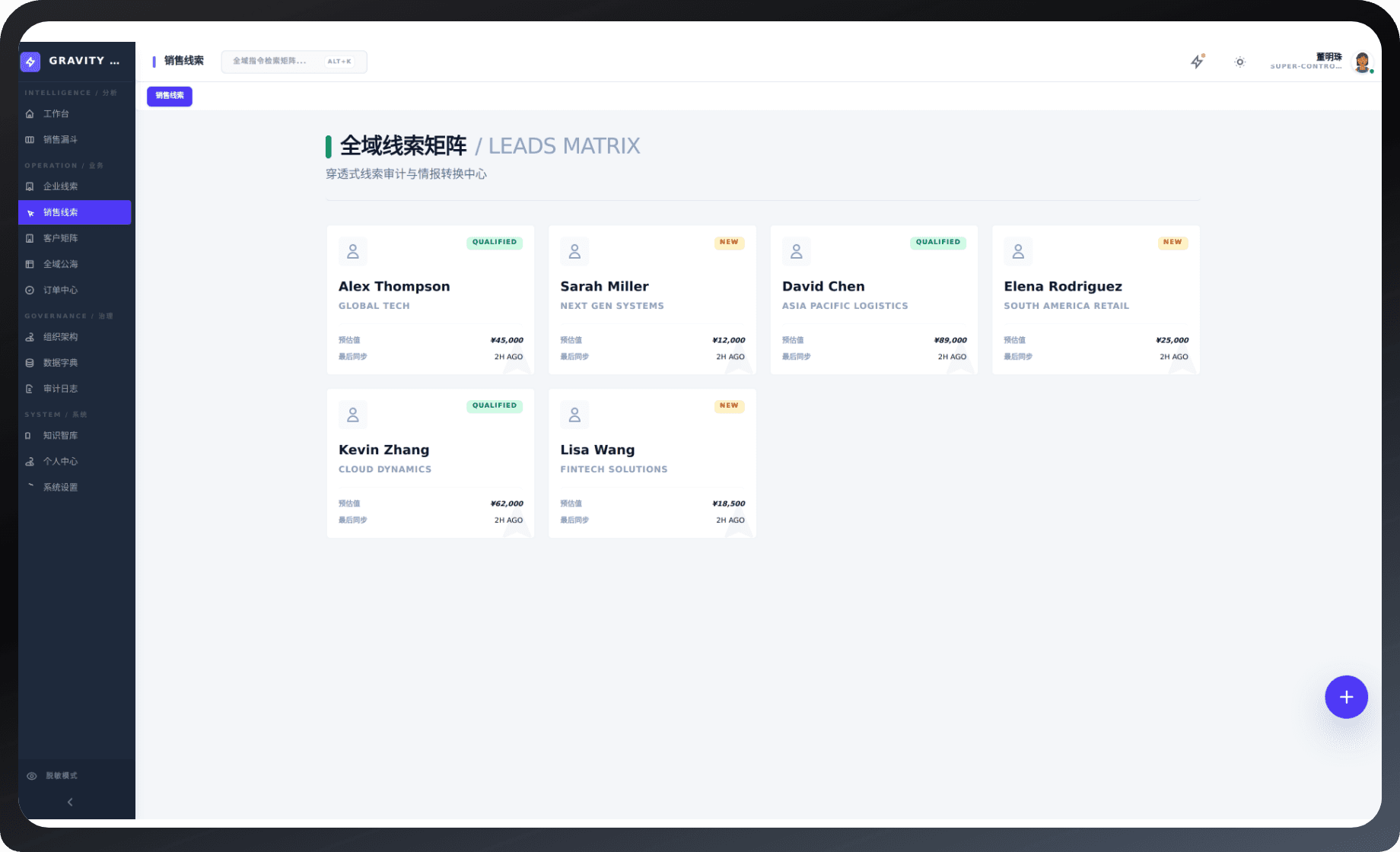Viewport: 1400px width, 852px height.
Task: Open 审计日志 sidebar icon
Action: tap(30, 389)
